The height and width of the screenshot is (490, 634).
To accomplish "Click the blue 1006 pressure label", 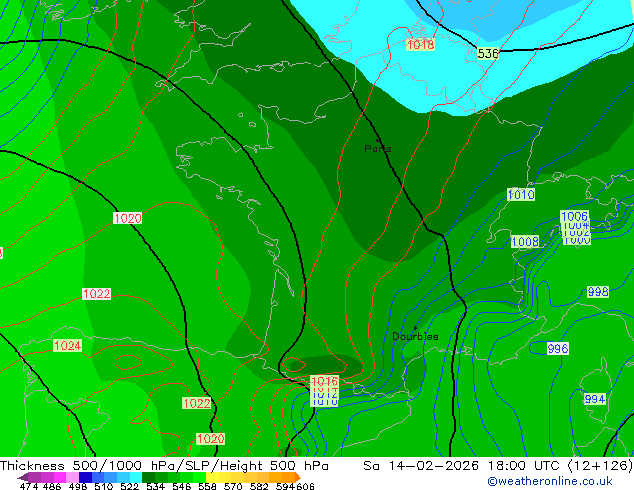I will click(x=574, y=216).
